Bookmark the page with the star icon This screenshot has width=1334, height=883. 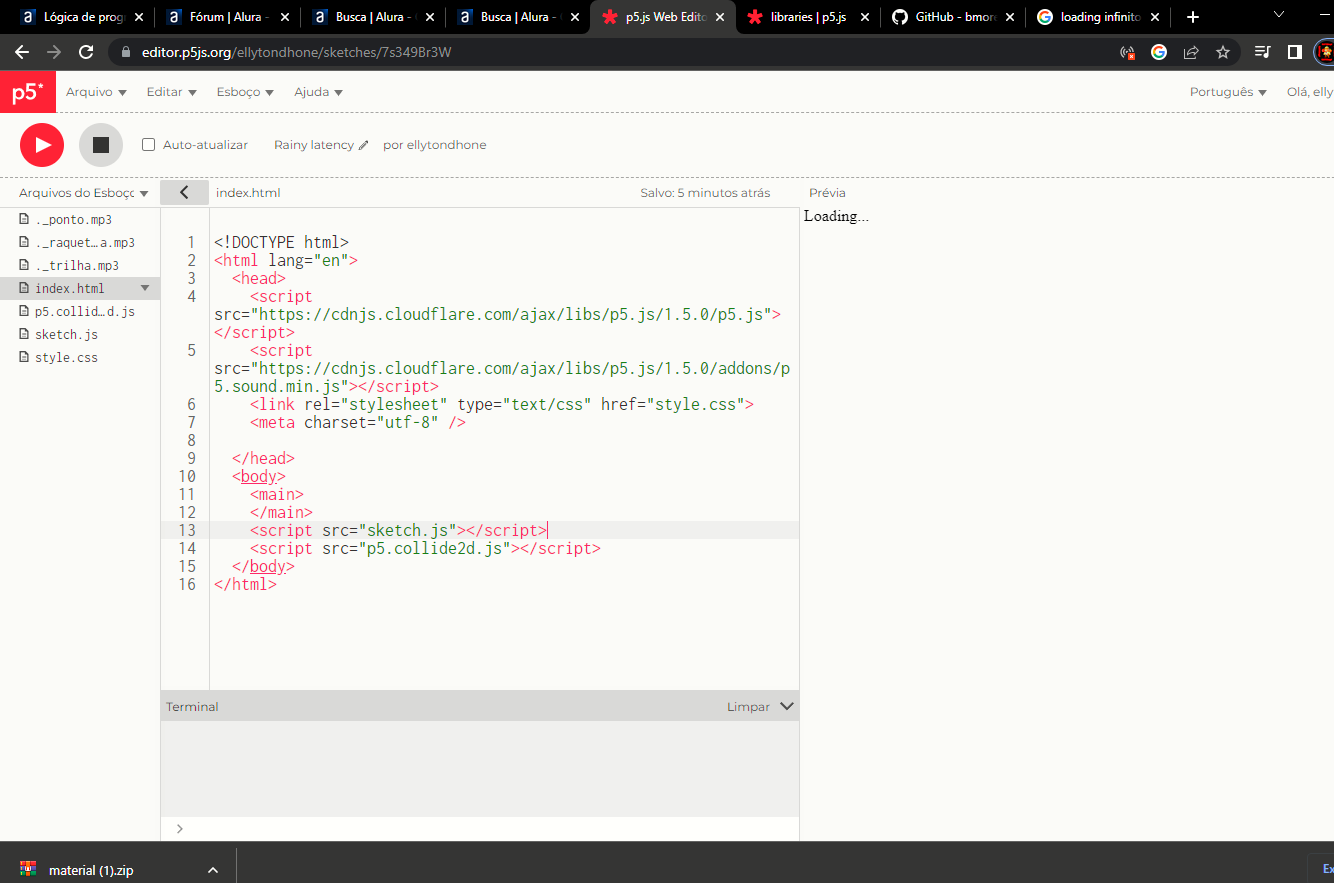1222,52
